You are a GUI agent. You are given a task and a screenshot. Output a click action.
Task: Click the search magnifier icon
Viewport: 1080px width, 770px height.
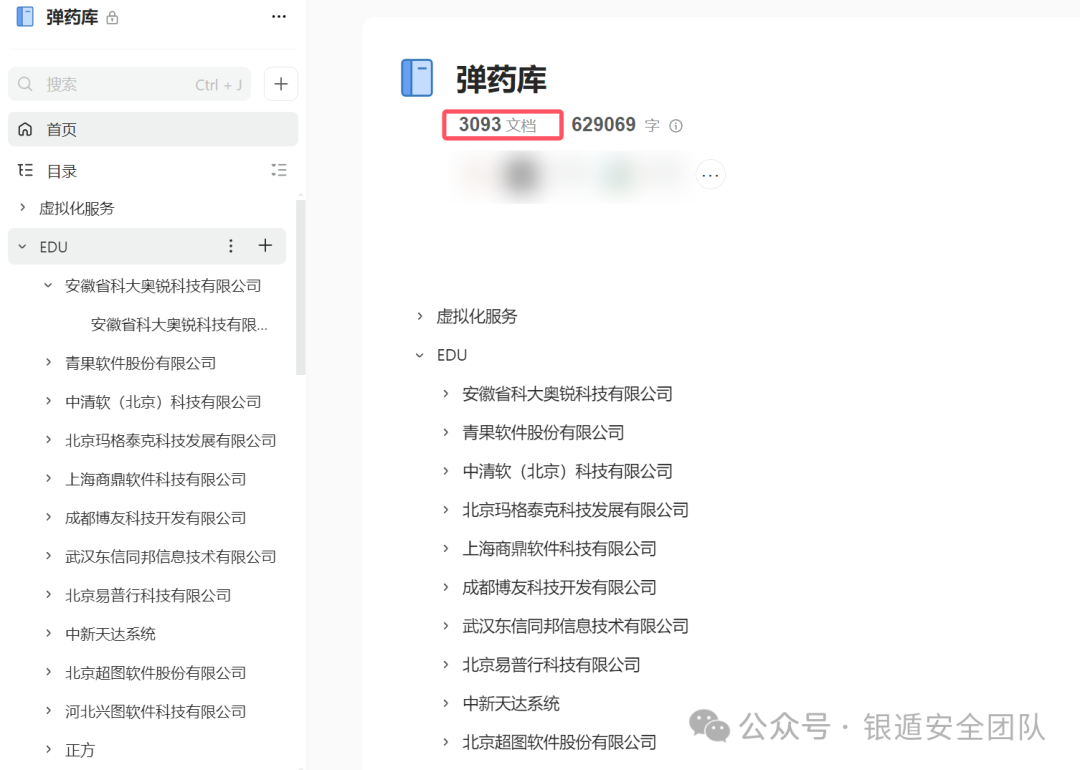pos(25,84)
